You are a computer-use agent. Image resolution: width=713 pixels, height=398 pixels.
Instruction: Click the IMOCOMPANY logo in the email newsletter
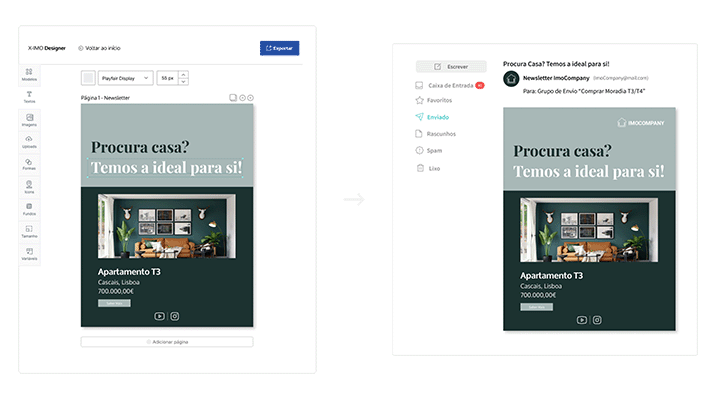641,123
